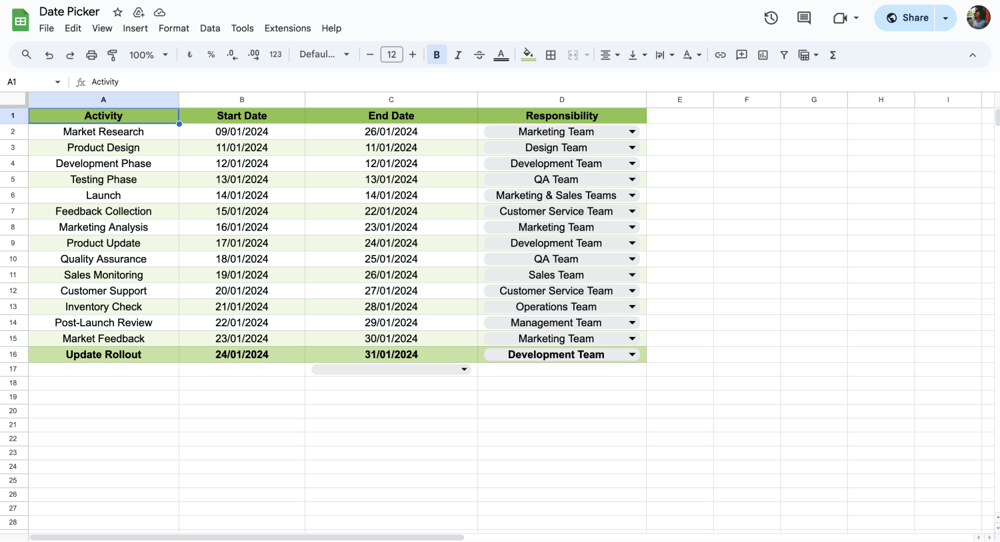Open the font family dropdown
This screenshot has height=542, width=1000.
[324, 55]
